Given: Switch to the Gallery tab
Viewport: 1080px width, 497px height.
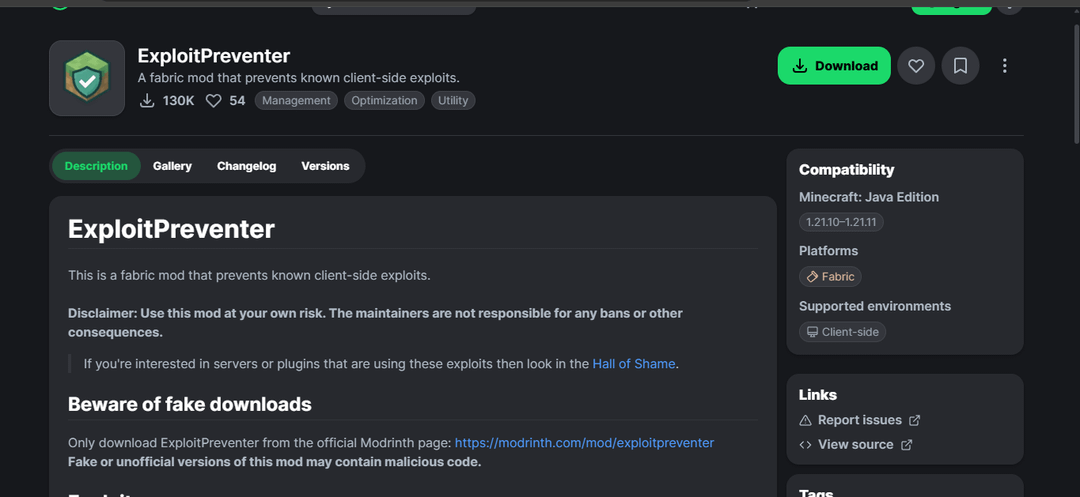Looking at the screenshot, I should 172,166.
